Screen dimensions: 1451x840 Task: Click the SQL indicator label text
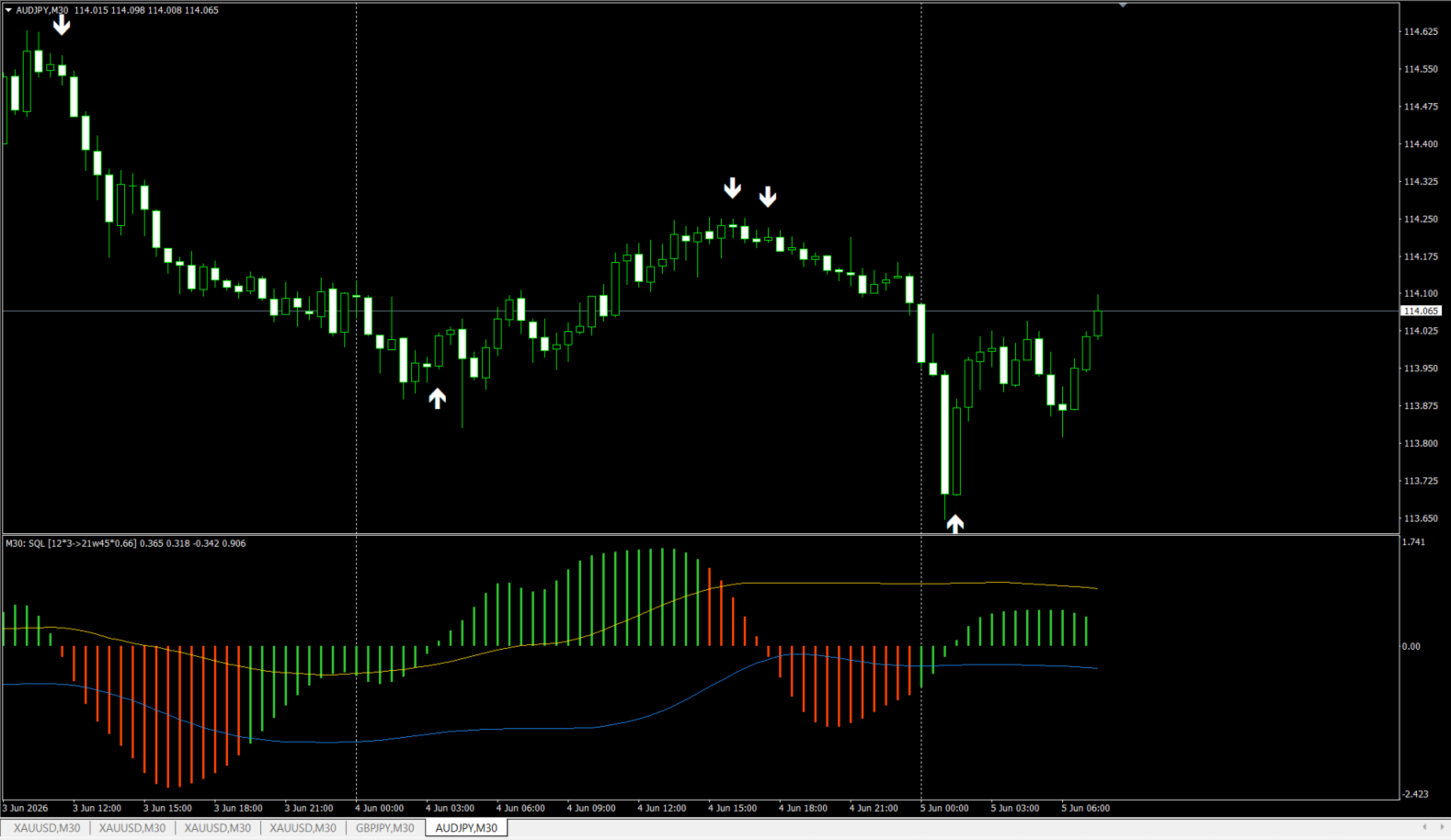coord(126,543)
